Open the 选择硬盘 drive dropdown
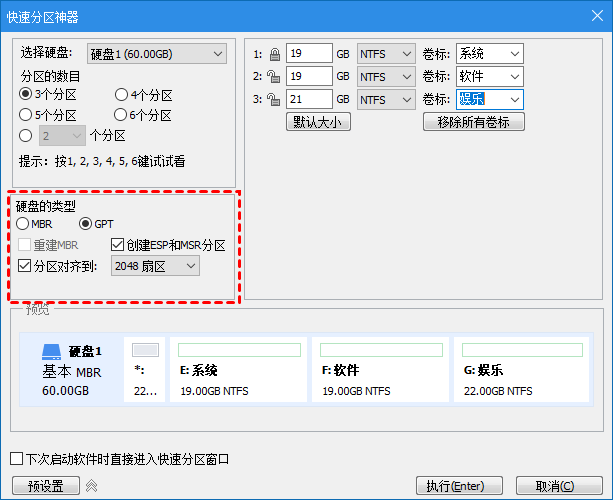 [157, 54]
